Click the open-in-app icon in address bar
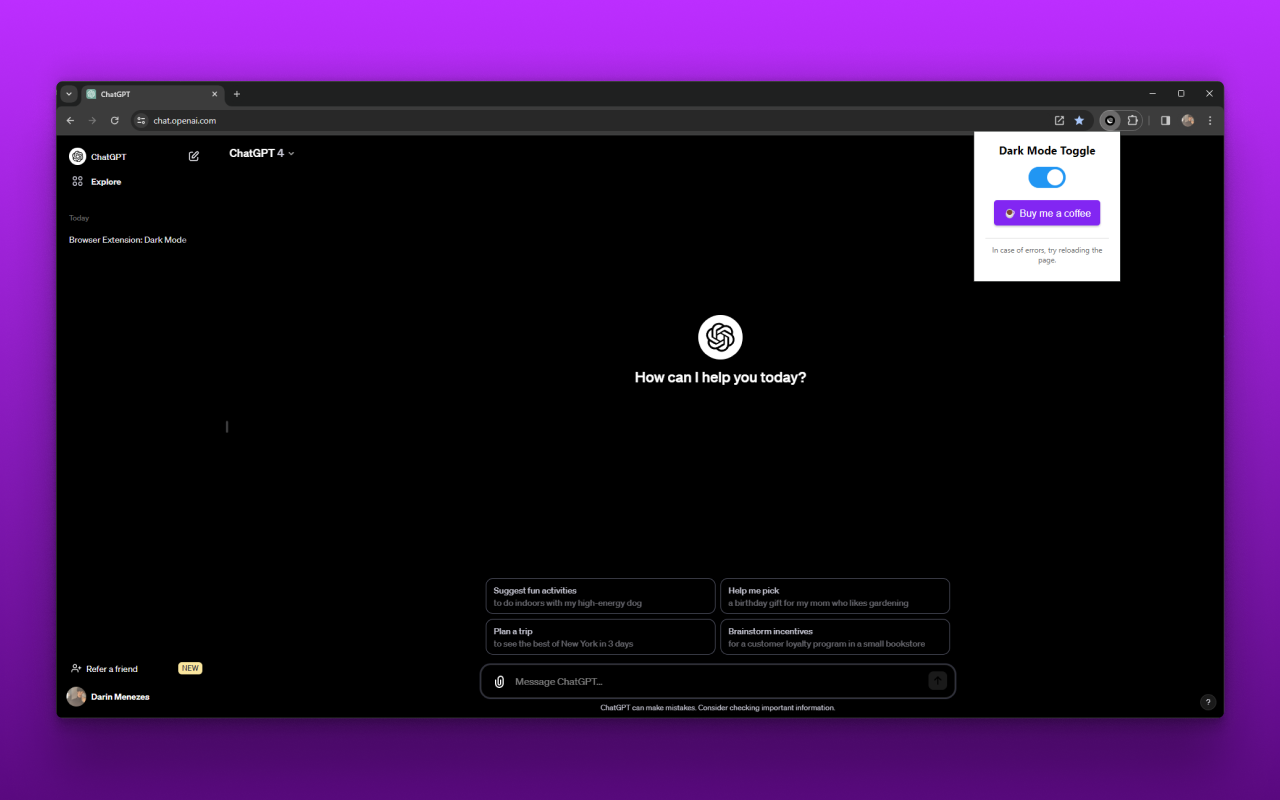 pyautogui.click(x=1059, y=120)
